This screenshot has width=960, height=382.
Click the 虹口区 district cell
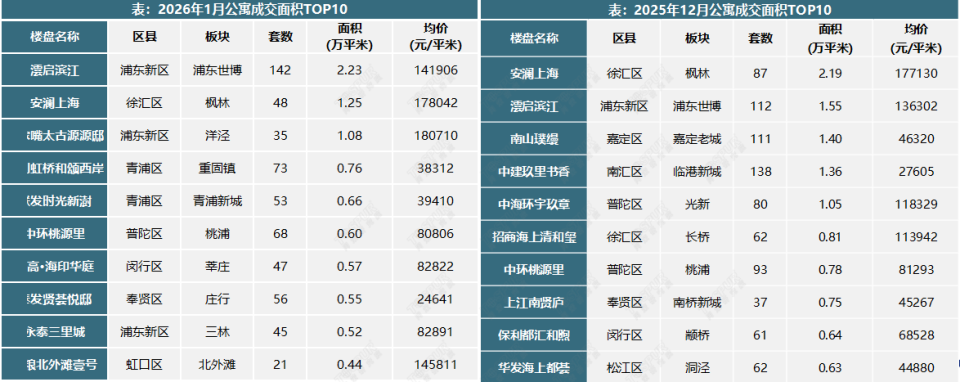144,365
